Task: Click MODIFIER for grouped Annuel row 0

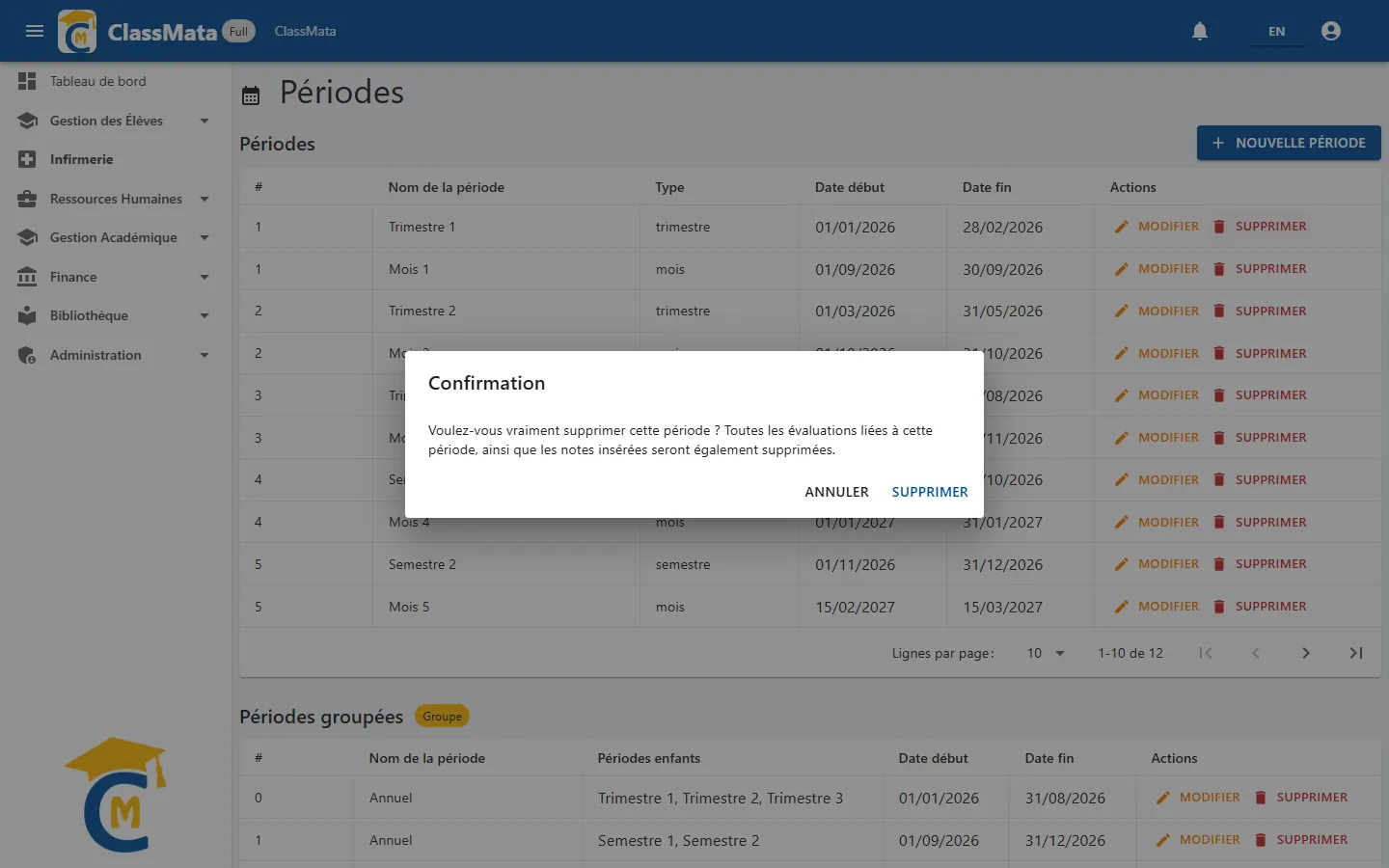Action: click(x=1198, y=798)
